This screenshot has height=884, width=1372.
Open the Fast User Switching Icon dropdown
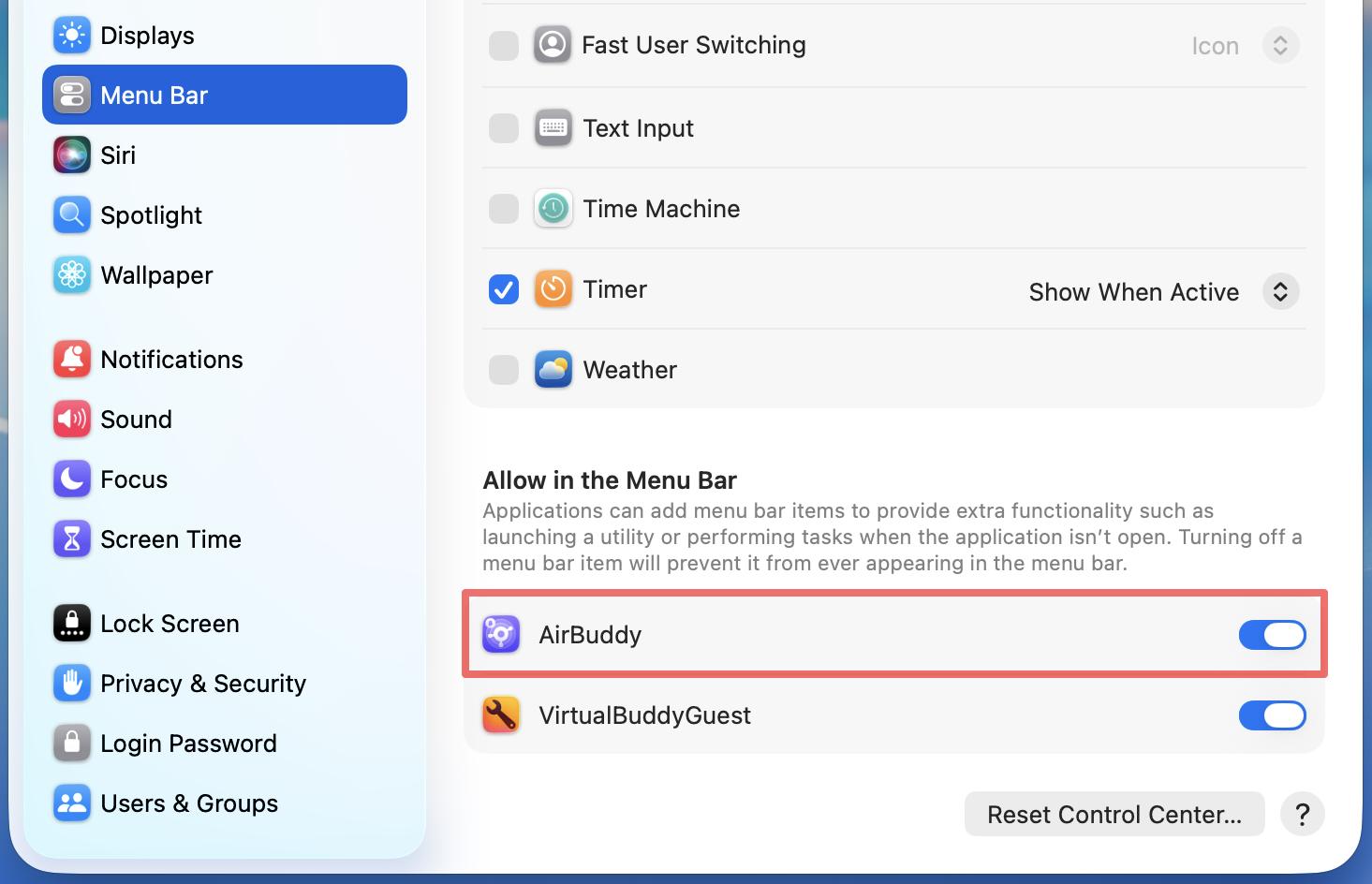tap(1245, 46)
